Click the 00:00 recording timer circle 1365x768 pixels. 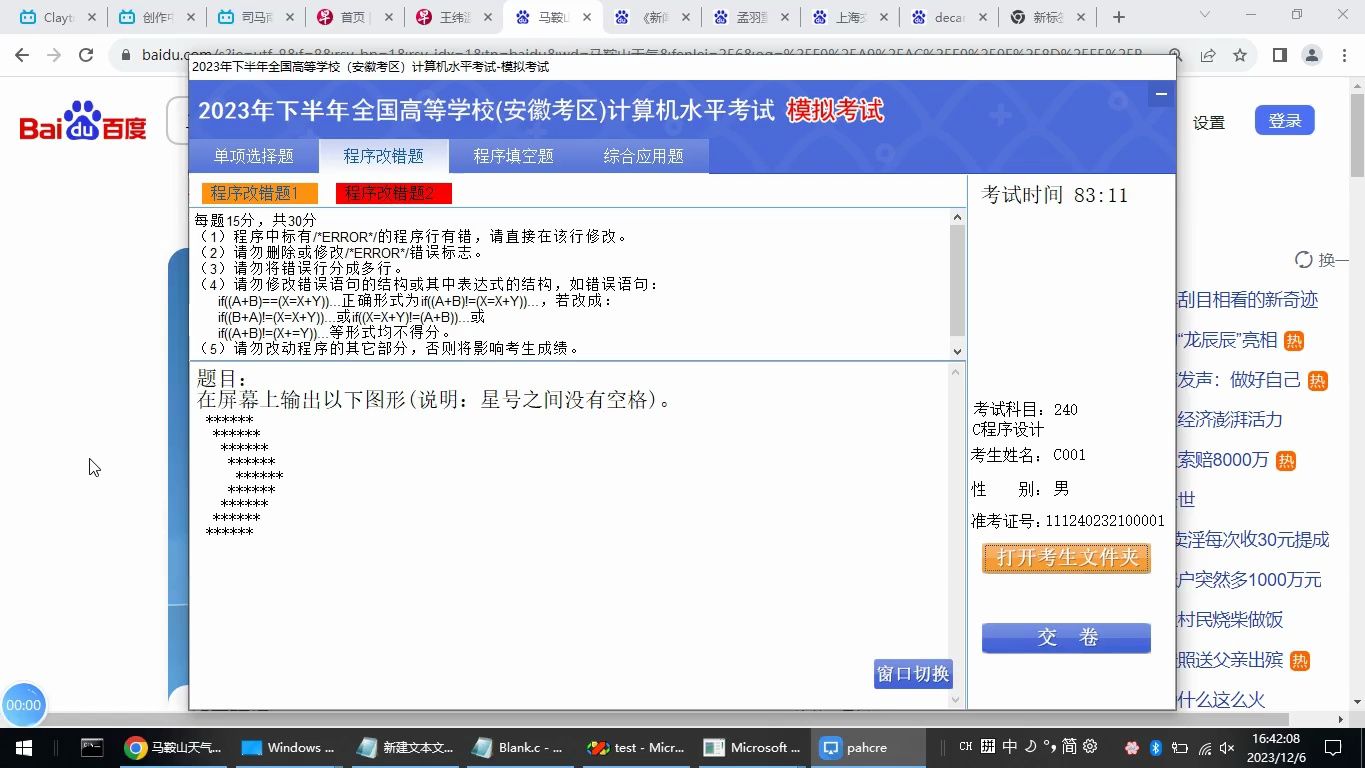point(23,705)
